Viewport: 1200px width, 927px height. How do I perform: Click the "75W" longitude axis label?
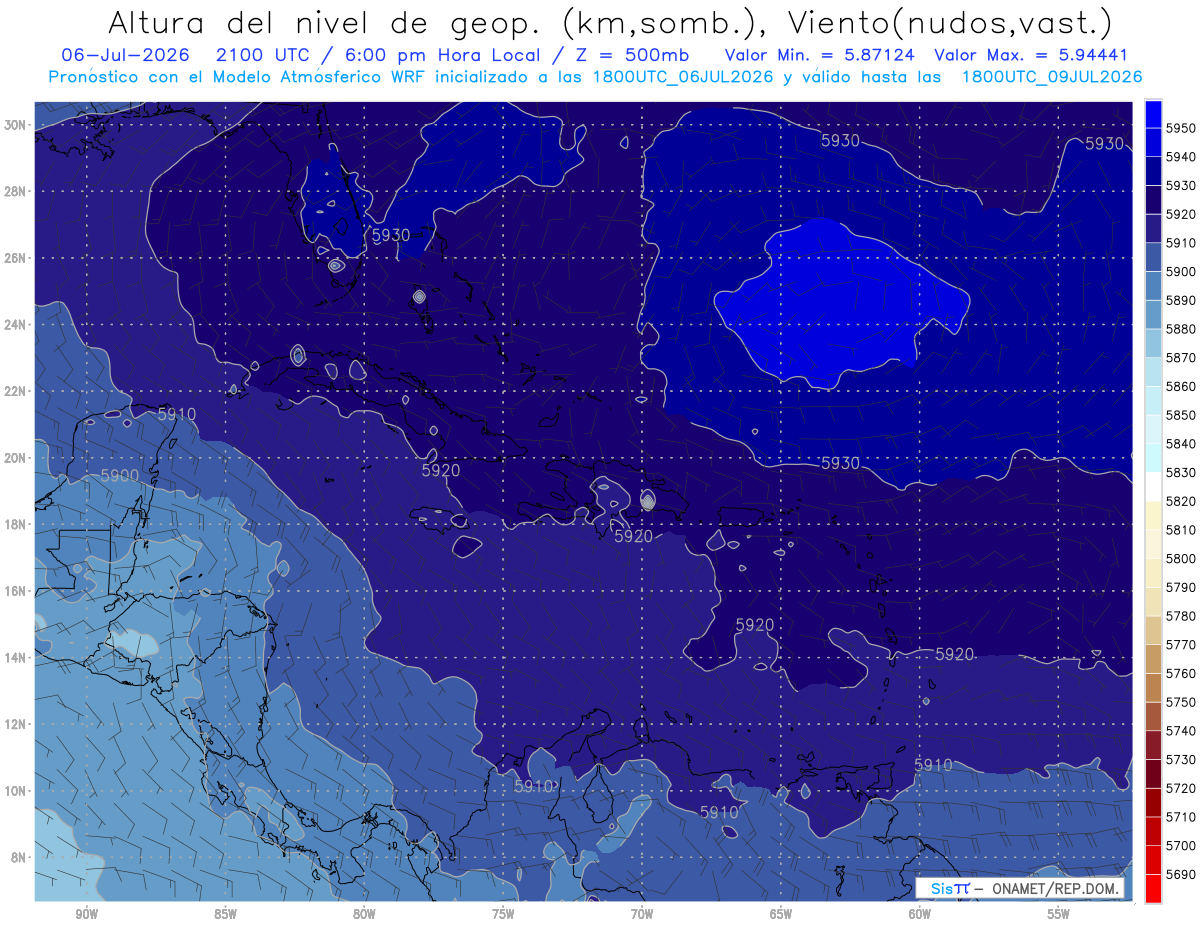(503, 915)
